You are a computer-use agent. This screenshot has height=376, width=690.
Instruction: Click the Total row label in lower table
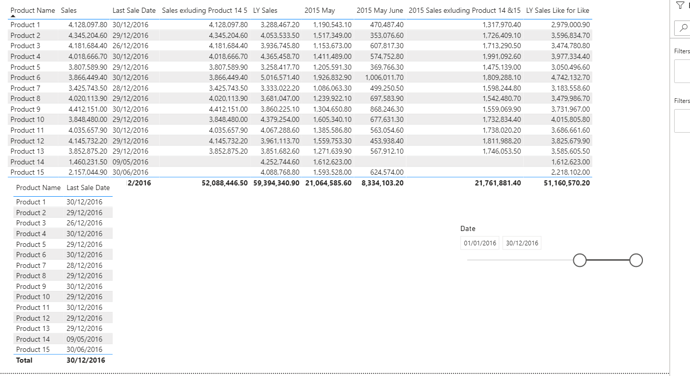(x=24, y=360)
